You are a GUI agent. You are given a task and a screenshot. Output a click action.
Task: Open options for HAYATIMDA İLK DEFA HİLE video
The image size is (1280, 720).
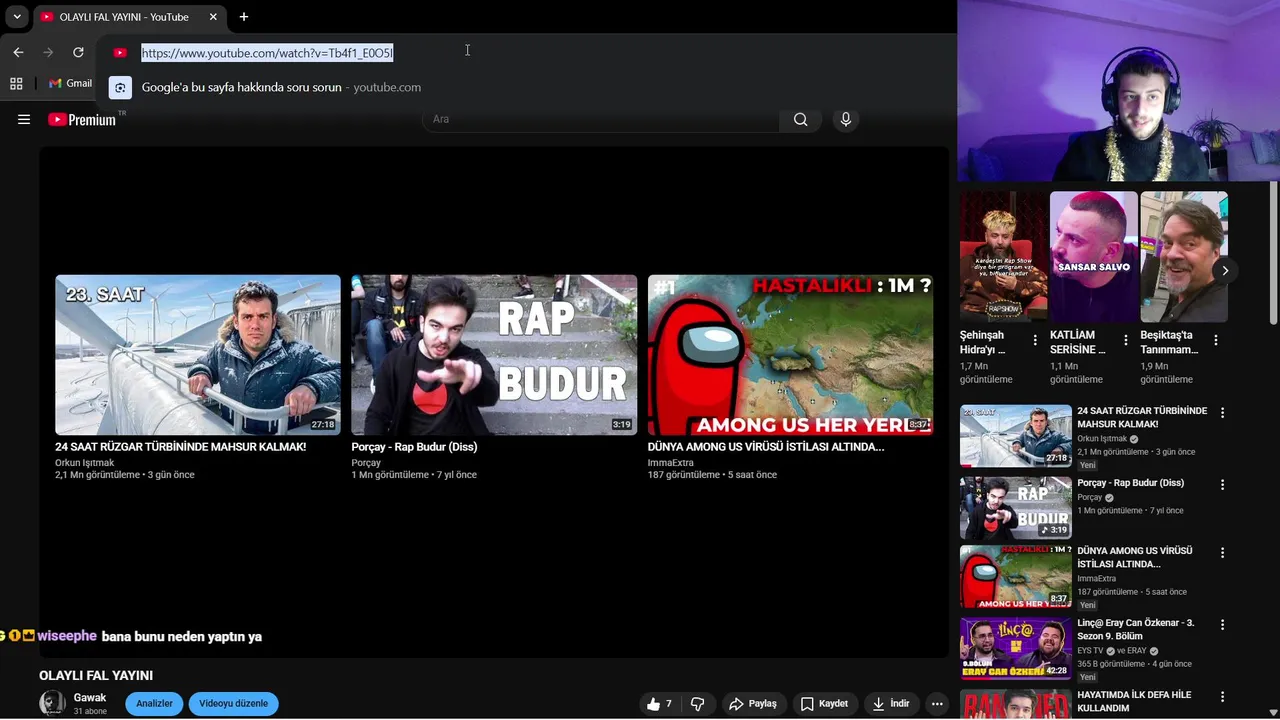point(1222,697)
